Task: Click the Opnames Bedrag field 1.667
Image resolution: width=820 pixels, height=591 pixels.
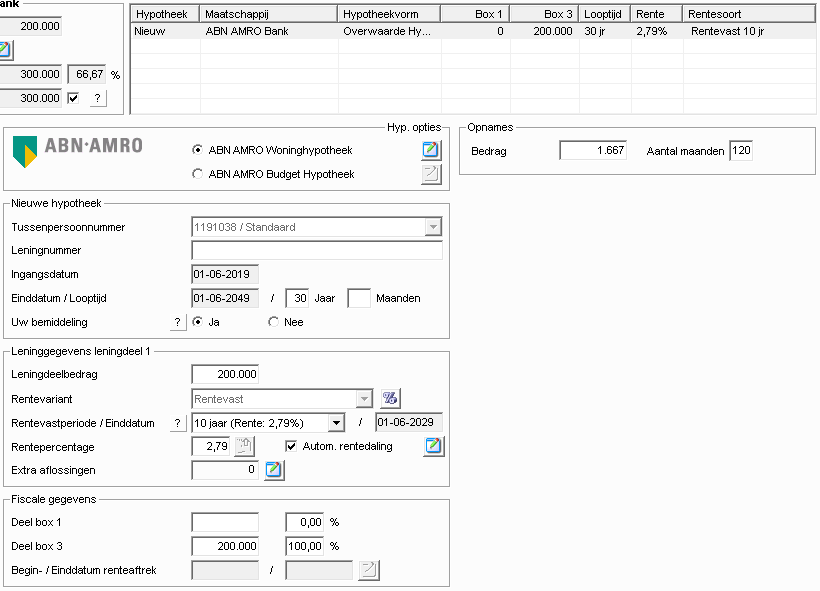Action: point(593,150)
